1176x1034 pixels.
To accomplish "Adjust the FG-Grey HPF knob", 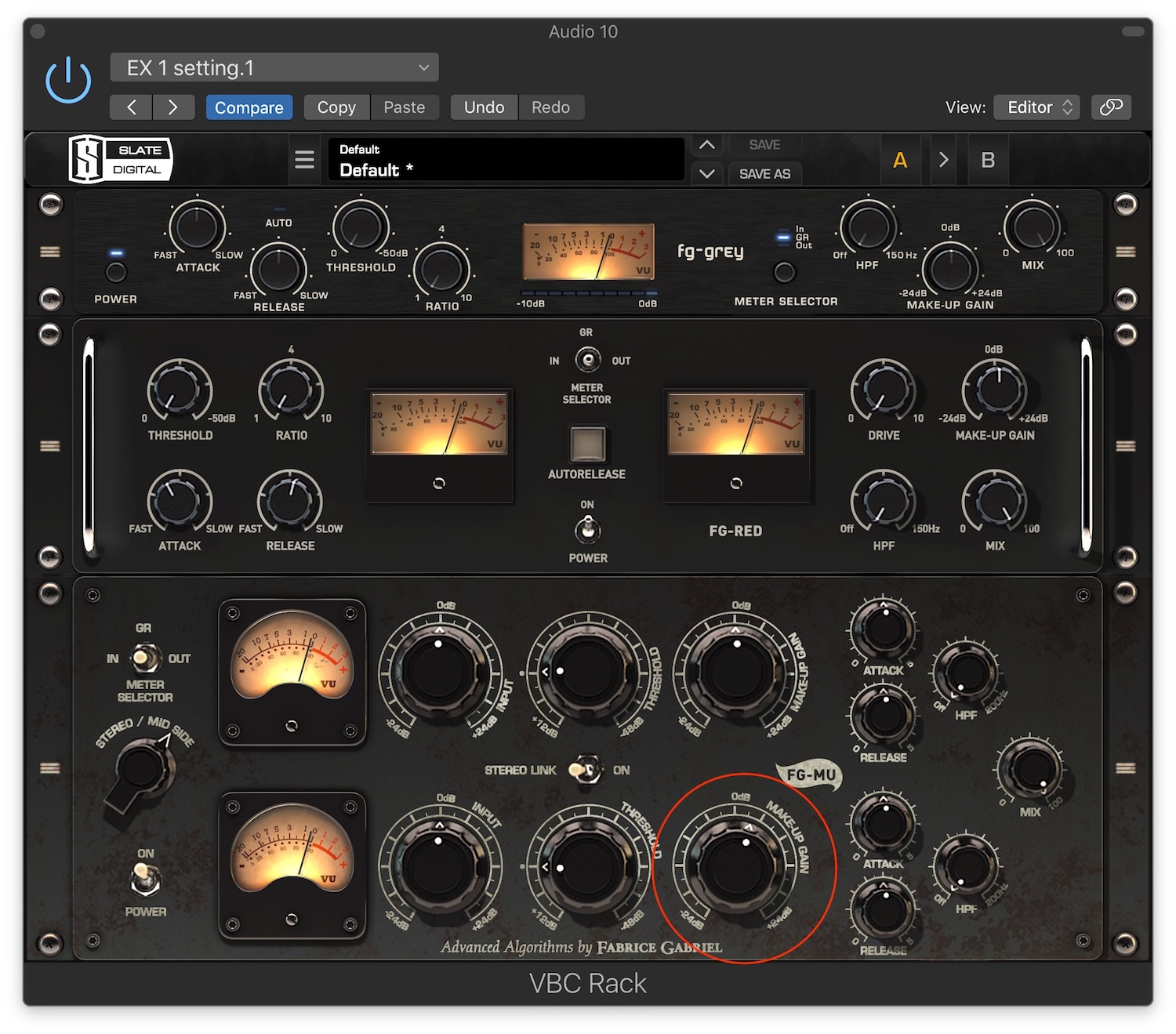I will (x=868, y=228).
